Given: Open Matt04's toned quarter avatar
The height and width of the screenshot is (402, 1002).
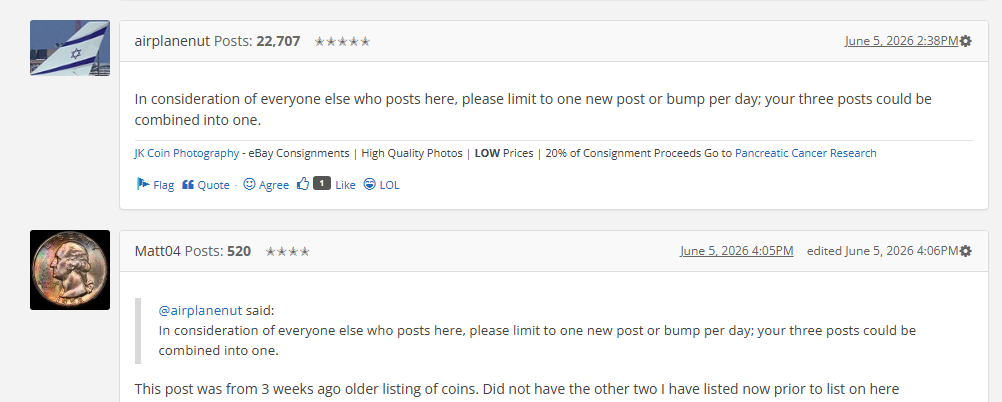Looking at the screenshot, I should pos(70,270).
